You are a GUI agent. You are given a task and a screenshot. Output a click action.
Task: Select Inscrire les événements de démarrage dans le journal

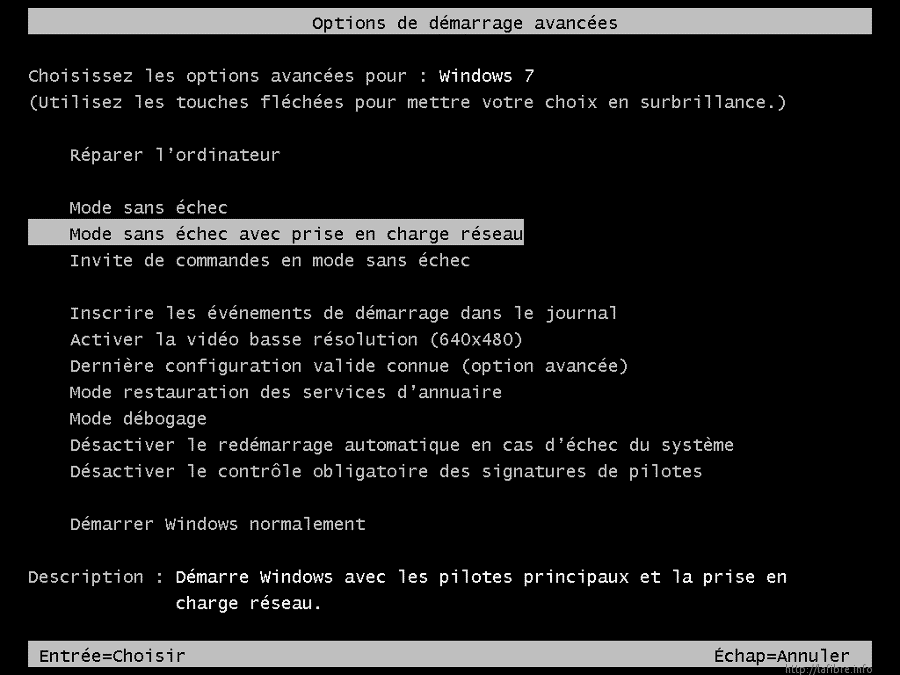(343, 313)
